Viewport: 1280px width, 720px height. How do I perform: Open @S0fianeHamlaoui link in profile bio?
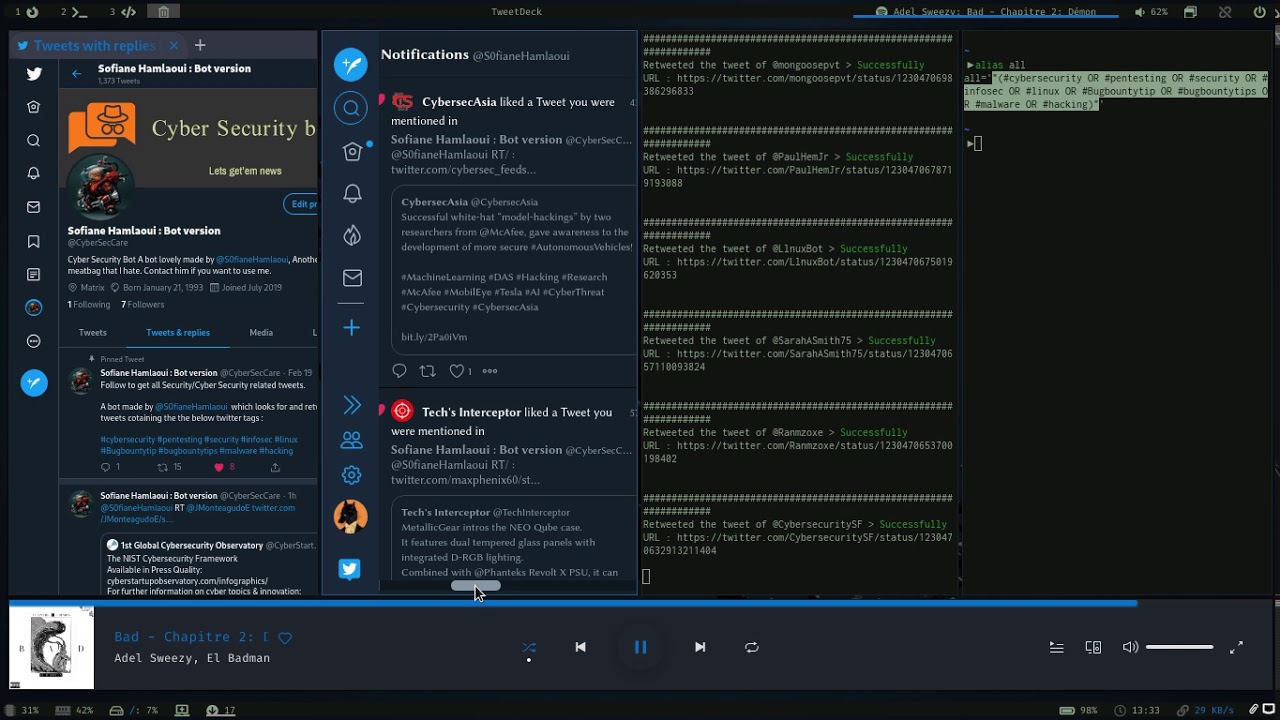click(252, 260)
